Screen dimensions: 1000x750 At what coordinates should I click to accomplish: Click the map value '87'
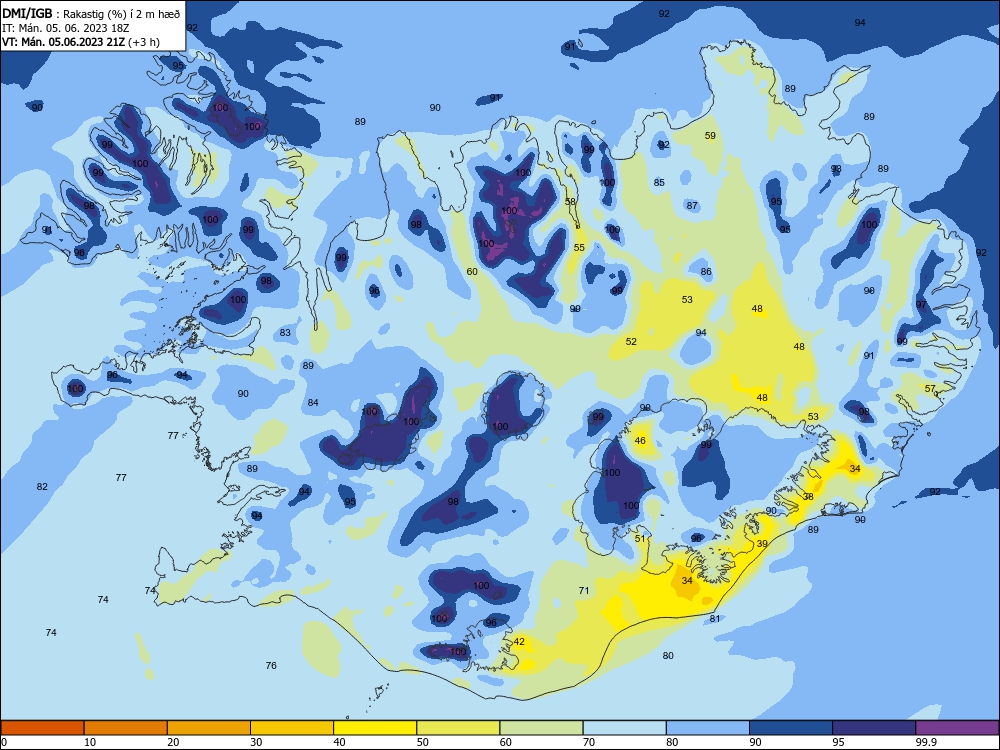[x=692, y=205]
